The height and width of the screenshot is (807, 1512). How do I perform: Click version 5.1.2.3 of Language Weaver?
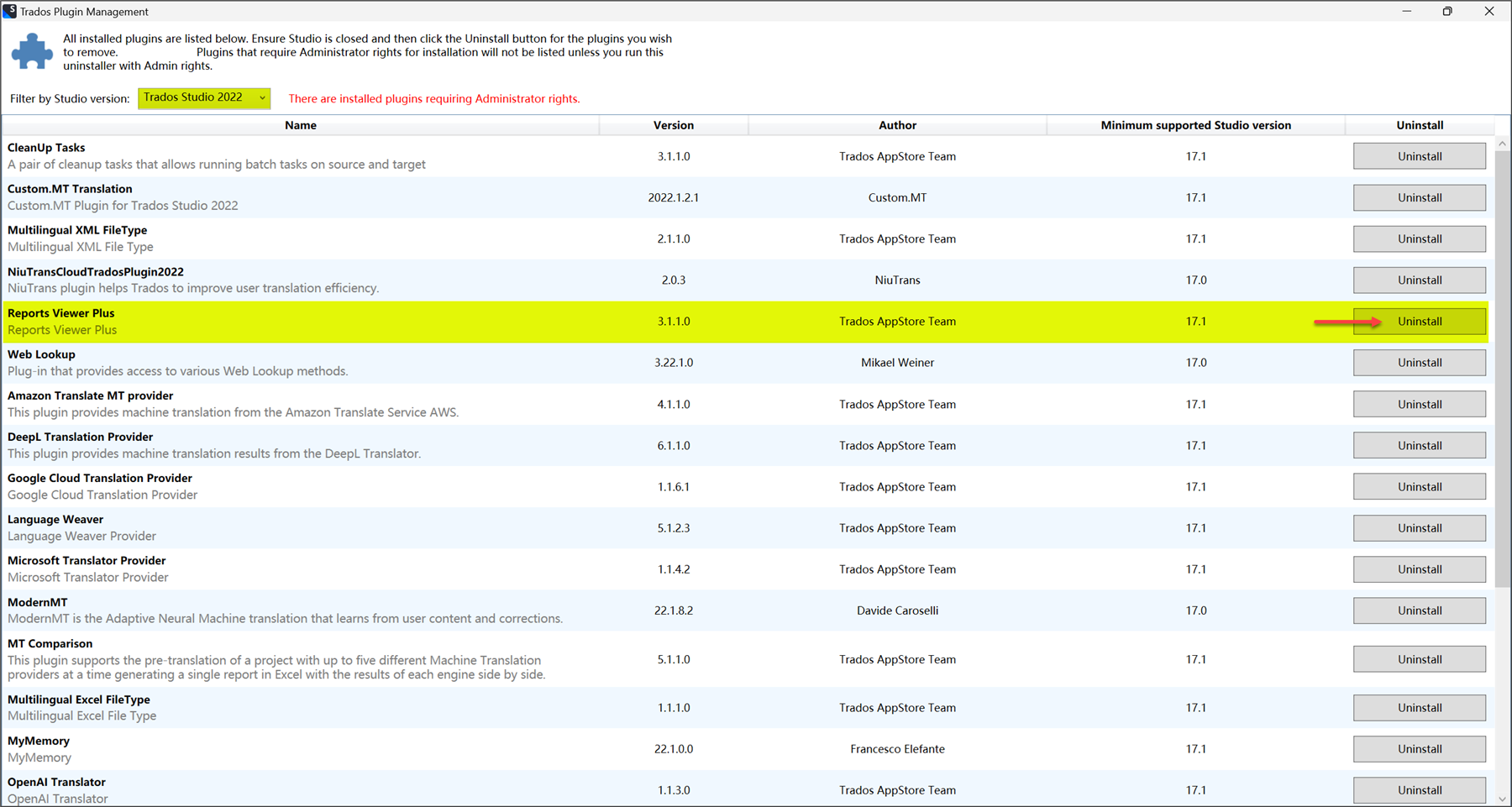[674, 527]
